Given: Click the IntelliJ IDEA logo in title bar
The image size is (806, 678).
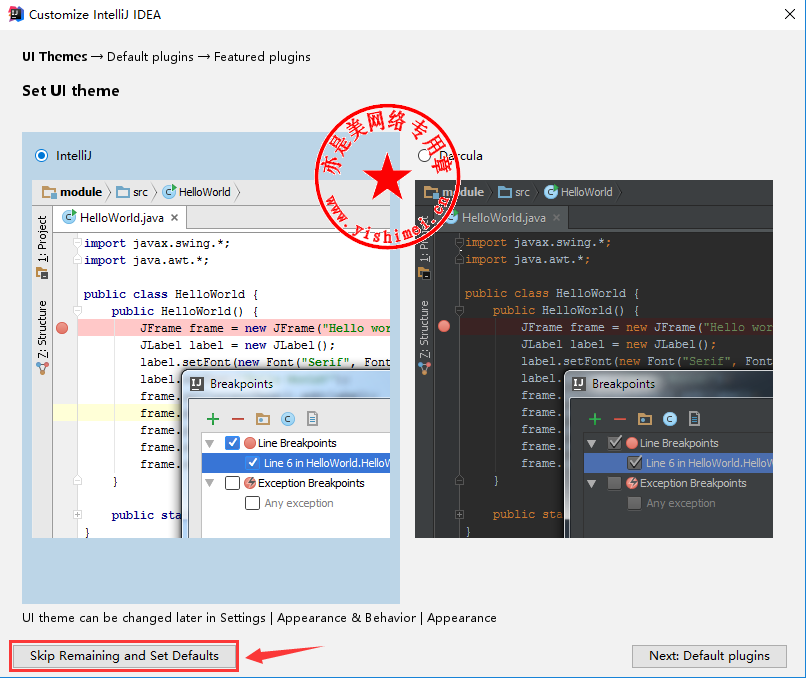Looking at the screenshot, I should click(x=16, y=14).
